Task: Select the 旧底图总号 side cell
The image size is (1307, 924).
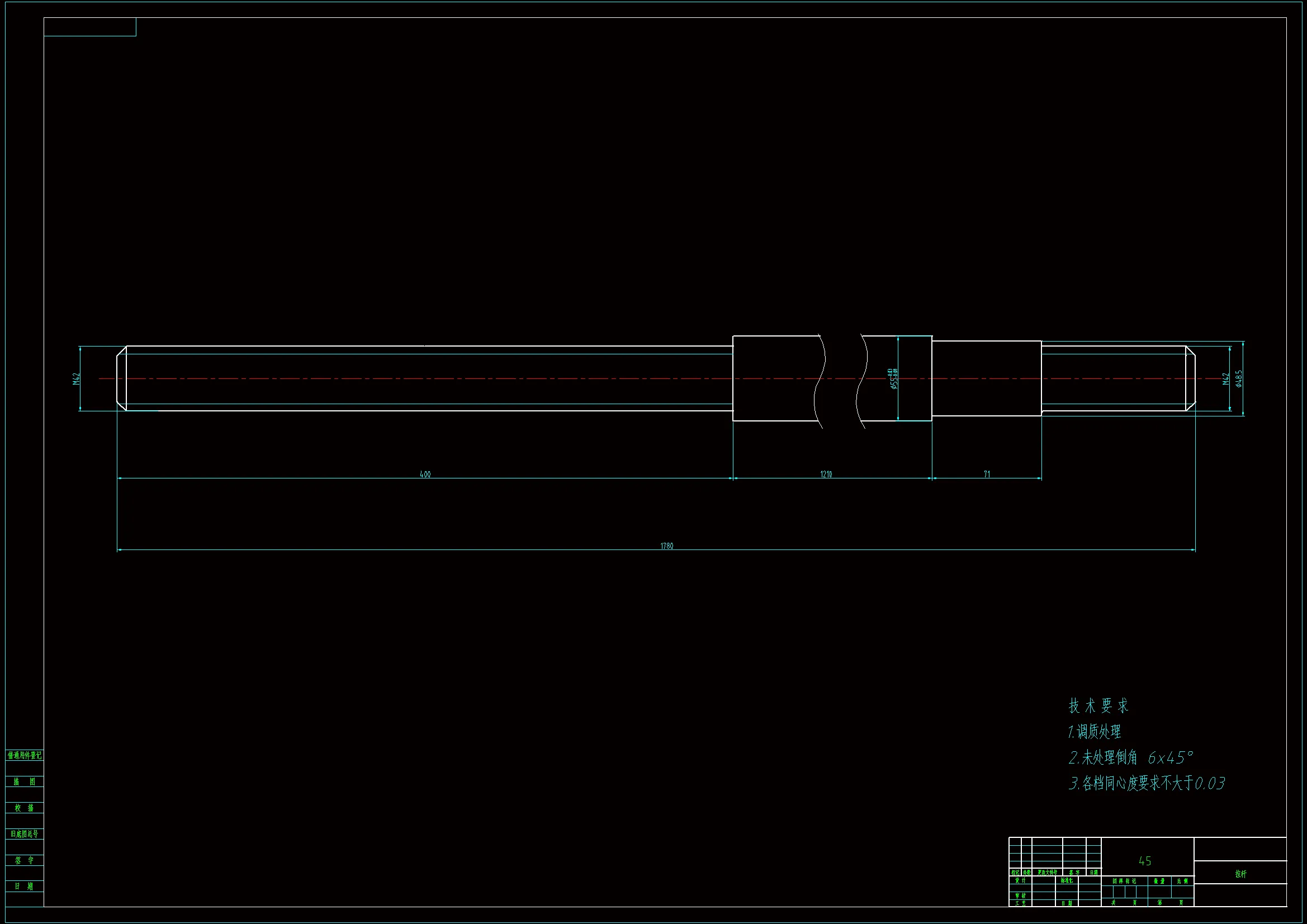Action: pyautogui.click(x=25, y=833)
